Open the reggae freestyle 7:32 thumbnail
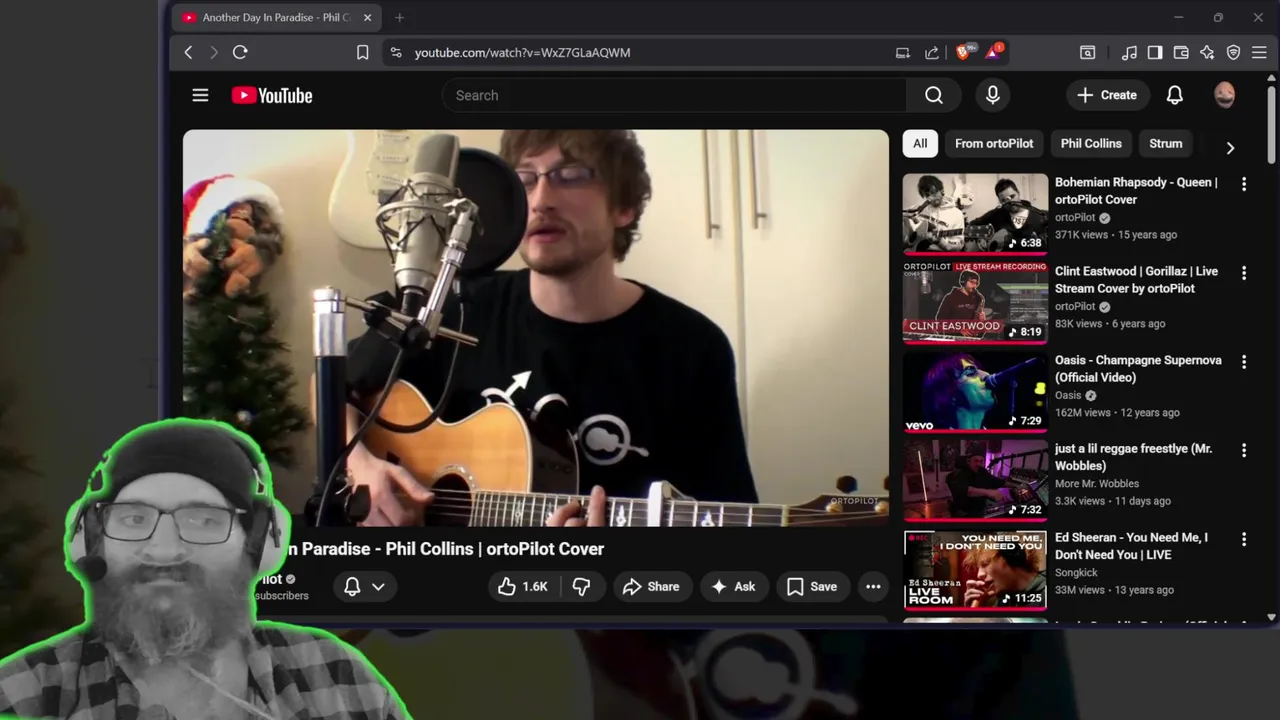Viewport: 1280px width, 720px height. pyautogui.click(x=975, y=480)
